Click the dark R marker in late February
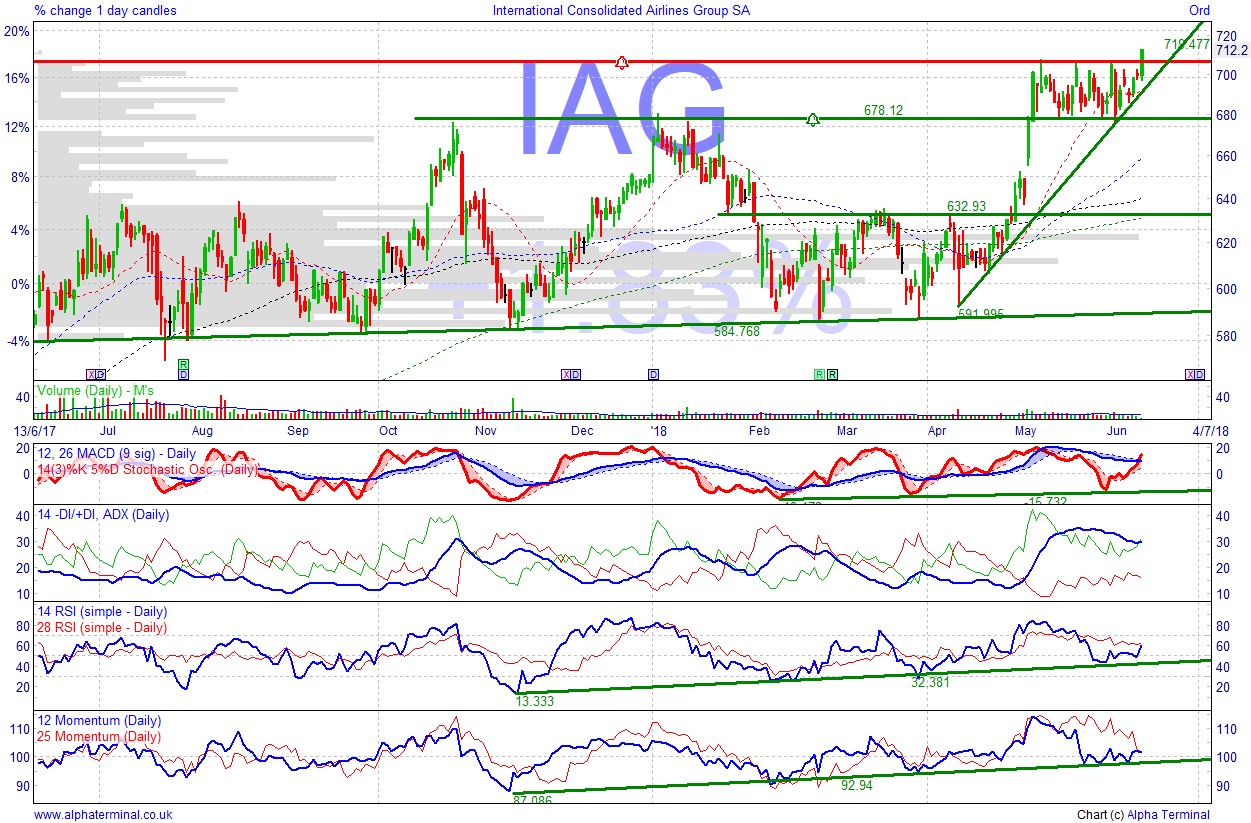This screenshot has width=1251, height=823. tap(832, 374)
